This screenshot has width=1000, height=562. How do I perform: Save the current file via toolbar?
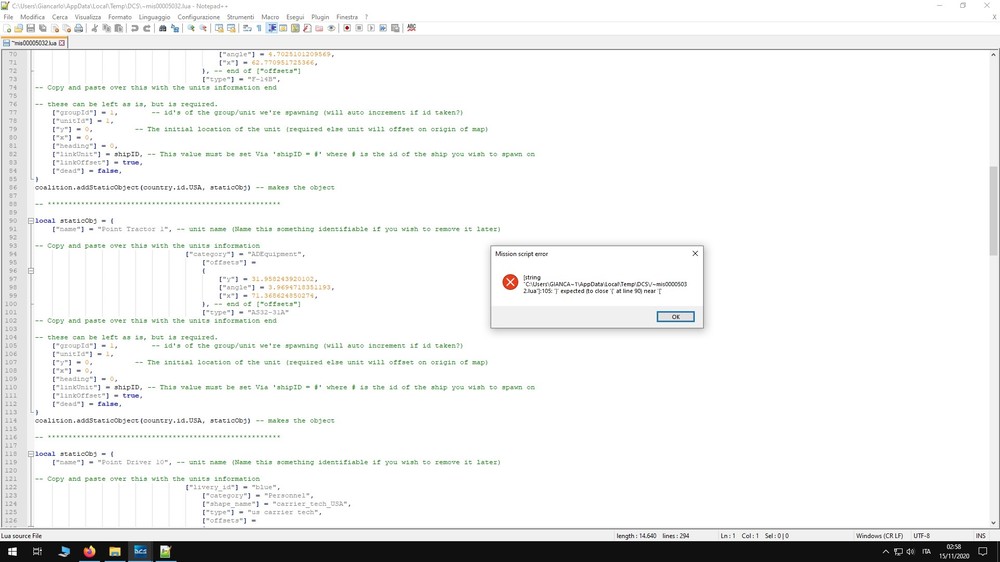coord(31,28)
